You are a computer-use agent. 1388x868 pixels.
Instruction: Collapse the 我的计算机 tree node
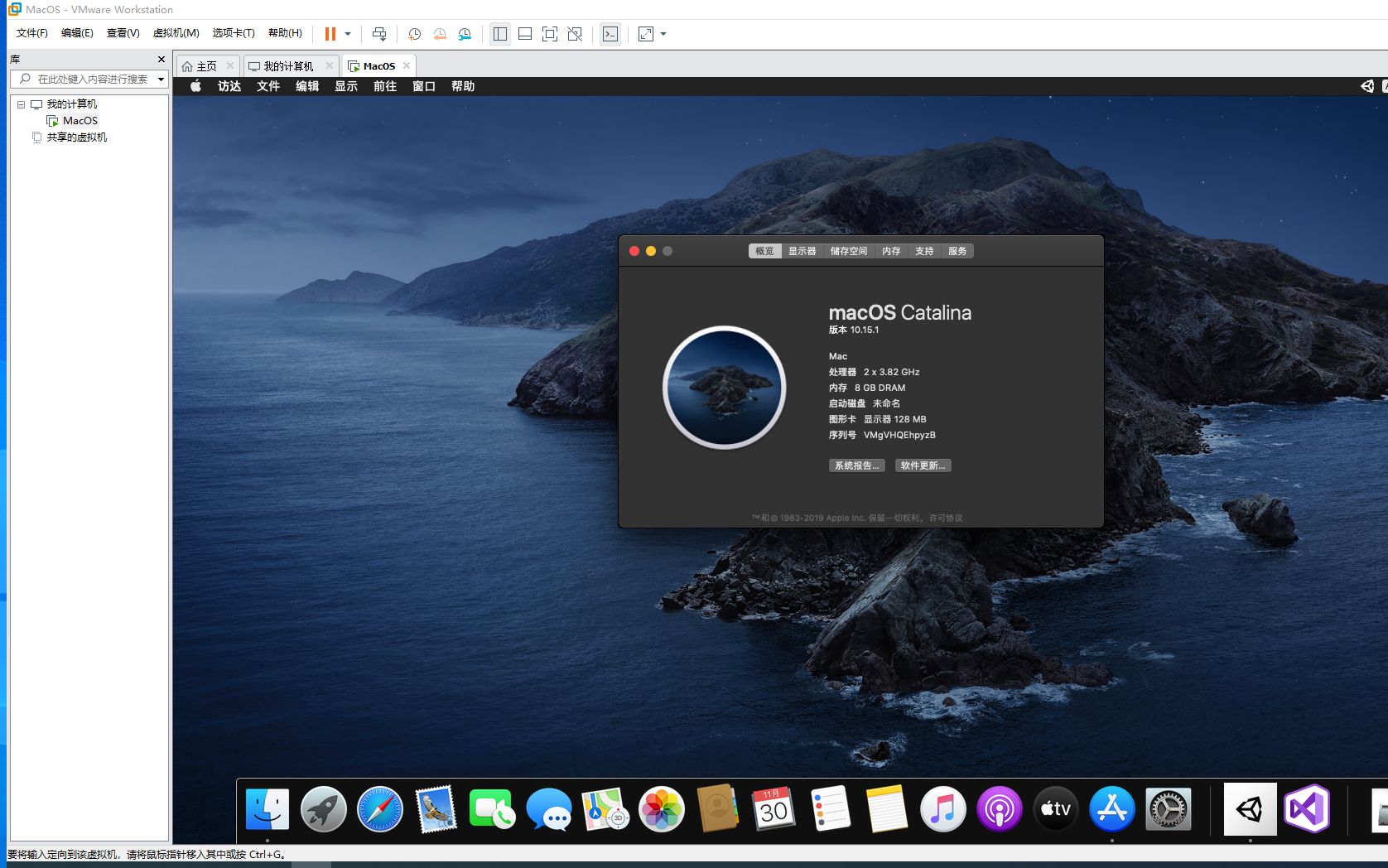pyautogui.click(x=20, y=104)
